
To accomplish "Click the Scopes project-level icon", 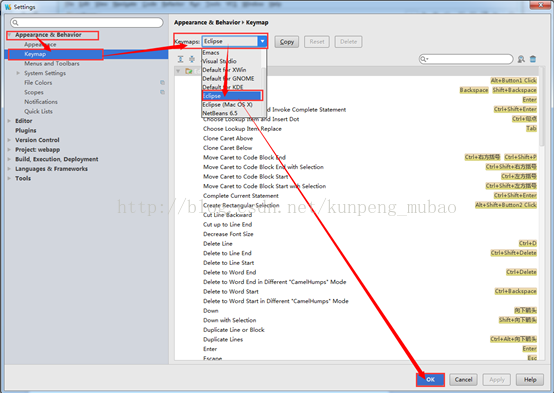I will [162, 92].
